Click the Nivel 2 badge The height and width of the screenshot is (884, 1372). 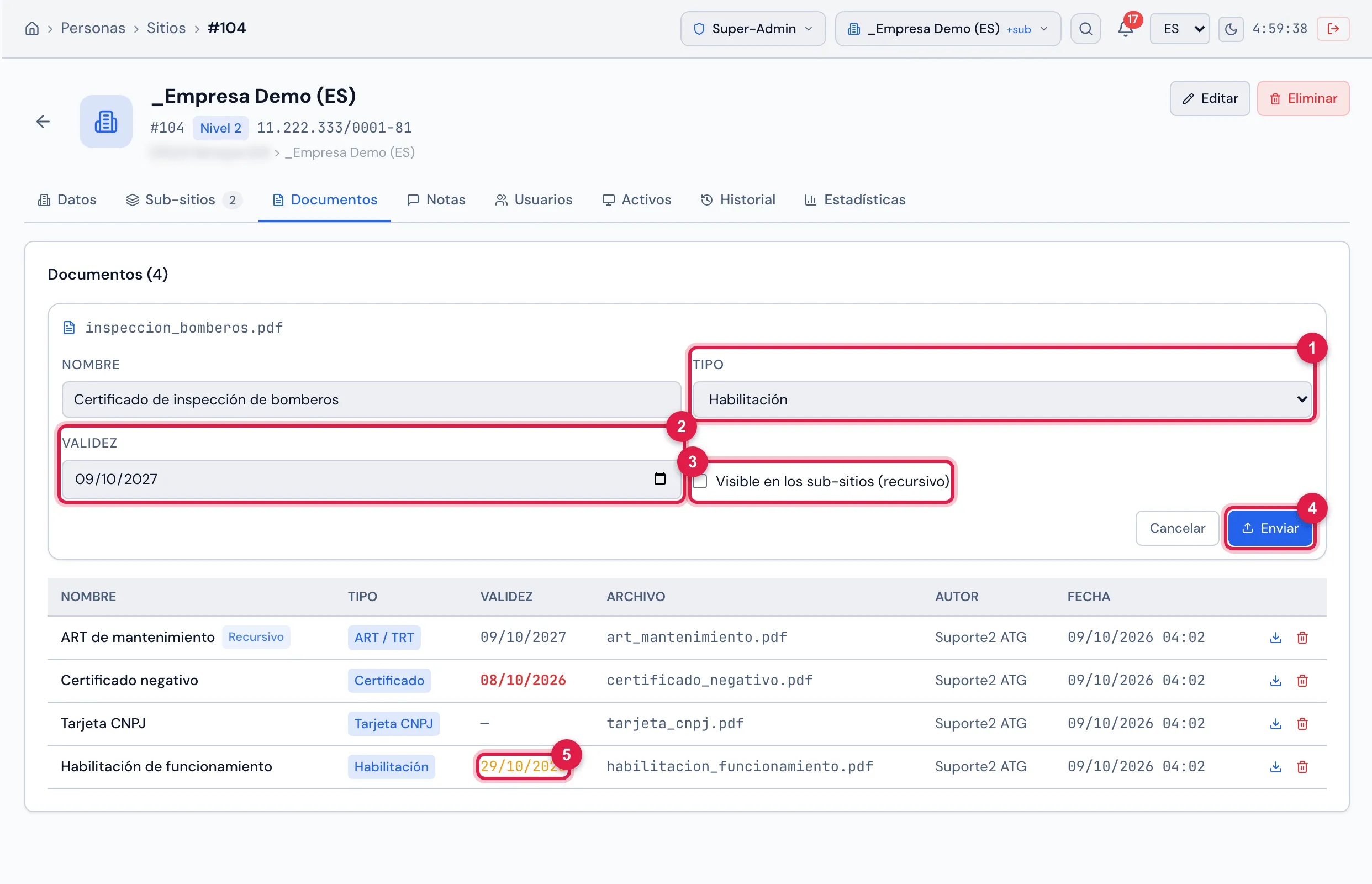click(220, 128)
